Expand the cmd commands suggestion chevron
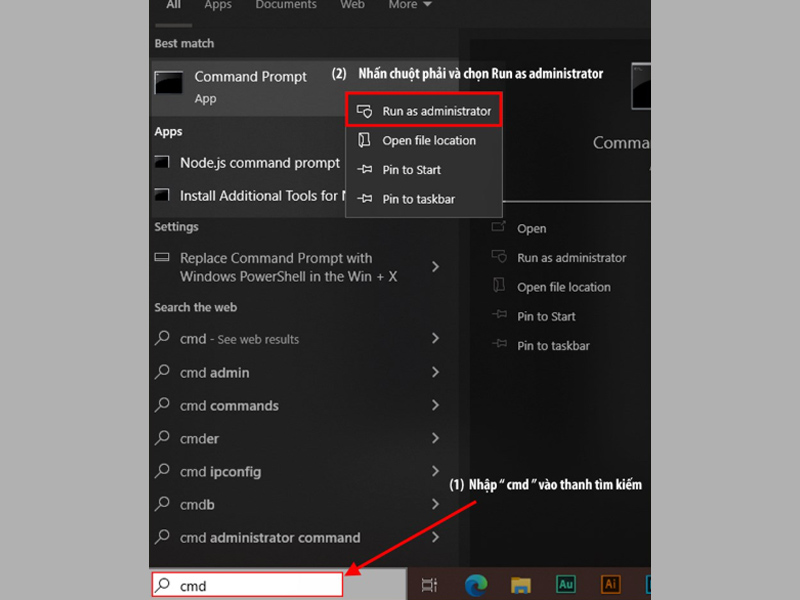 coord(434,405)
